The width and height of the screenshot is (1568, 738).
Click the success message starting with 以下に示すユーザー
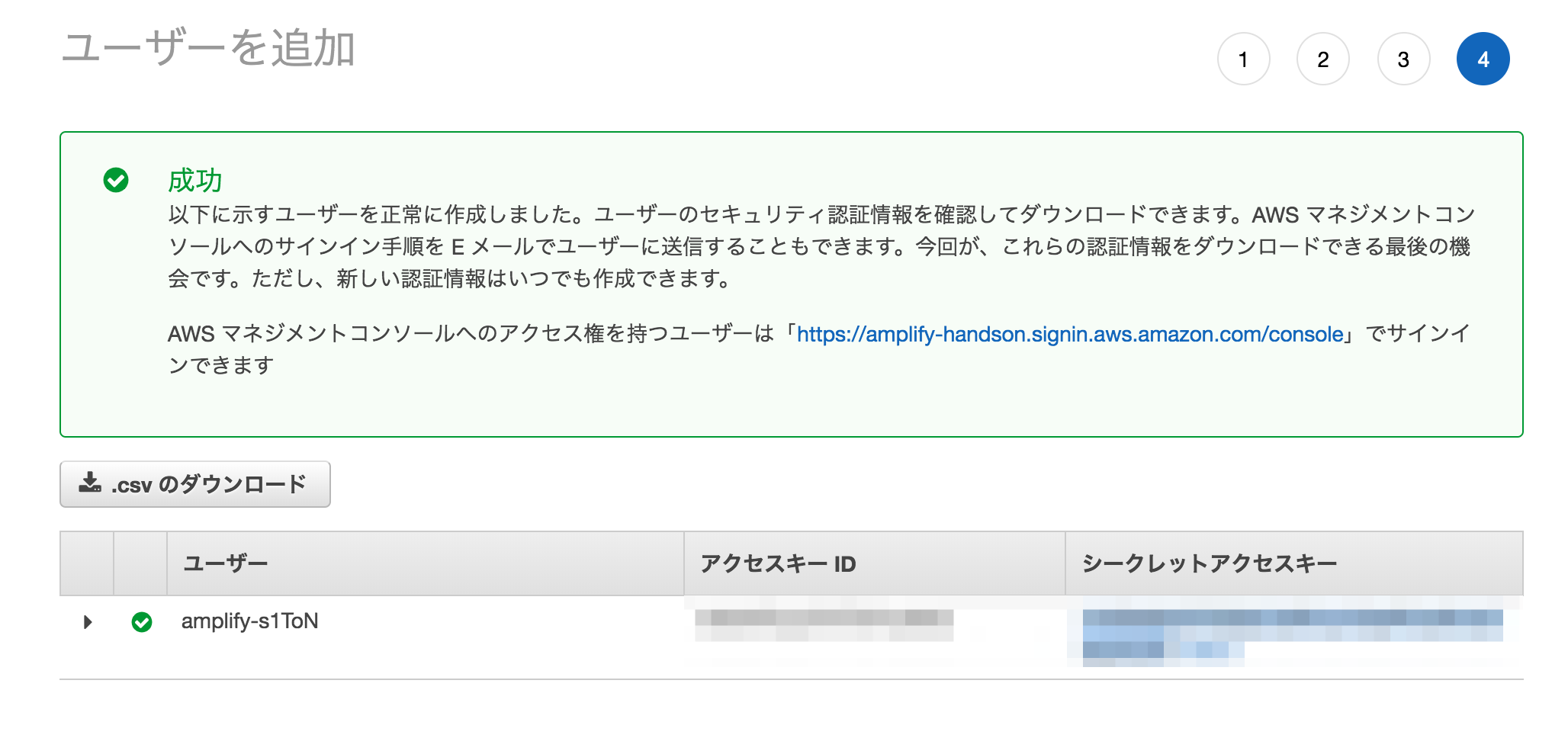(821, 246)
